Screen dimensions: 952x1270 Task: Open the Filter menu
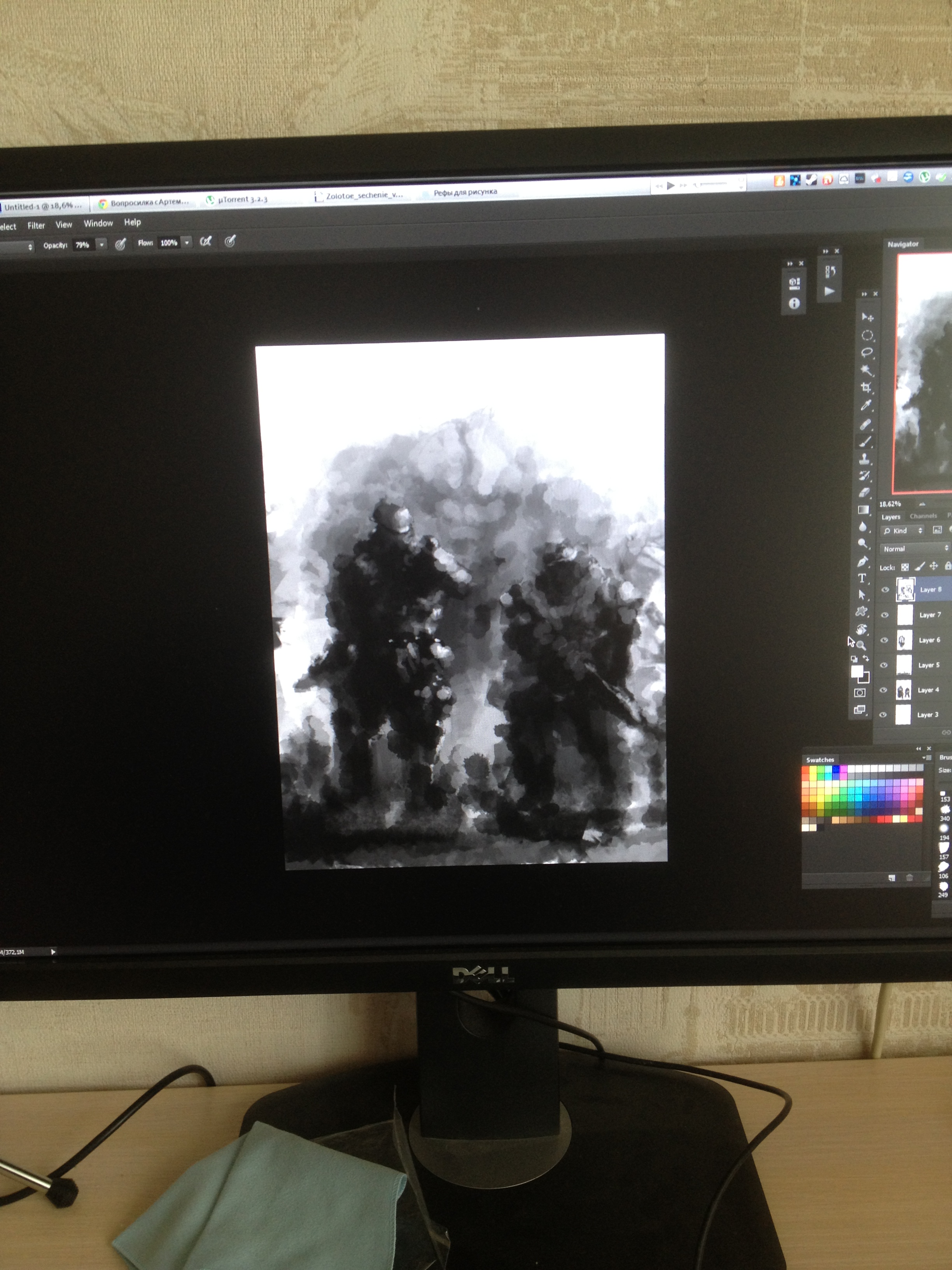click(36, 226)
